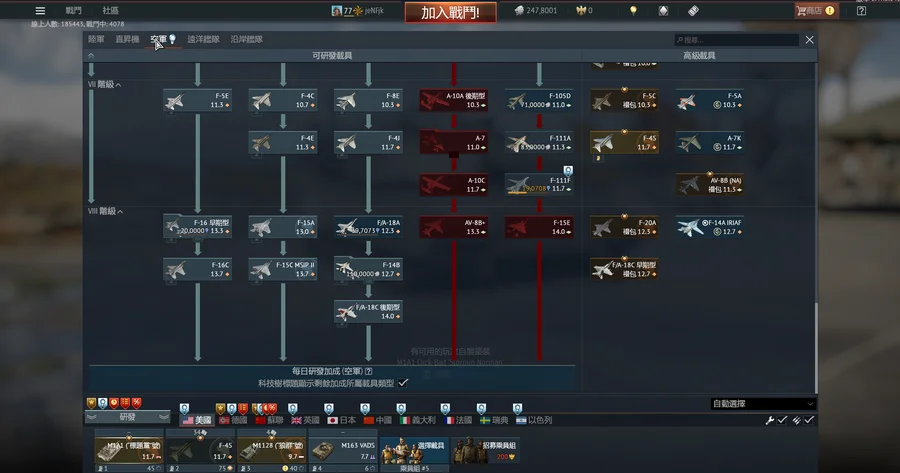Screen dimensions: 900x473
Task: Select the M1A1 crew slot
Action: pos(129,451)
